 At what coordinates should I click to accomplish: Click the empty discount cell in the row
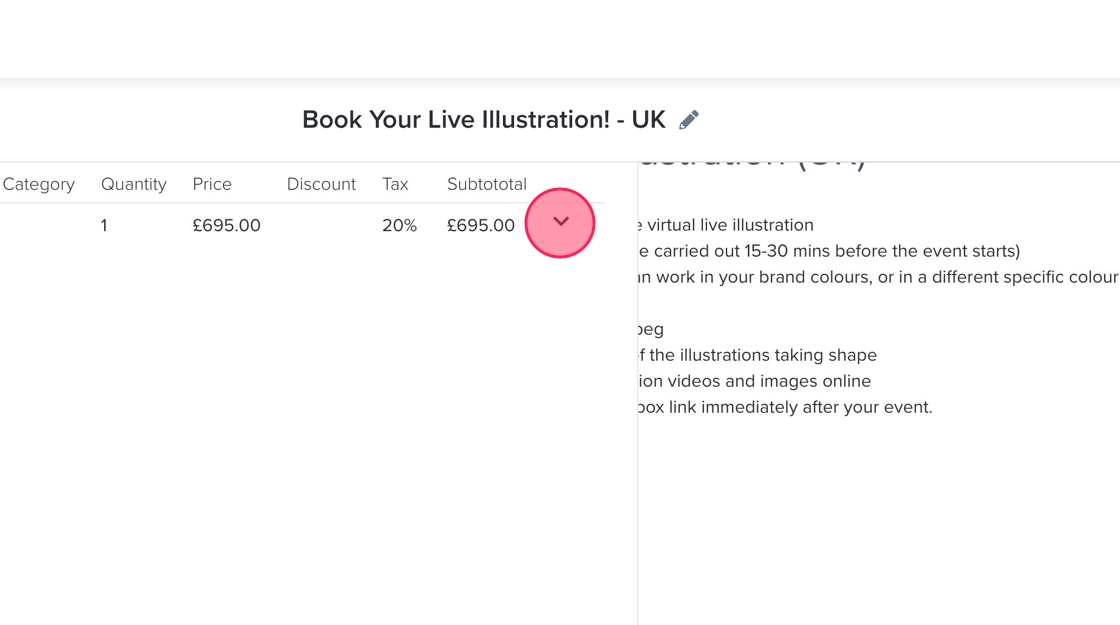click(x=321, y=226)
